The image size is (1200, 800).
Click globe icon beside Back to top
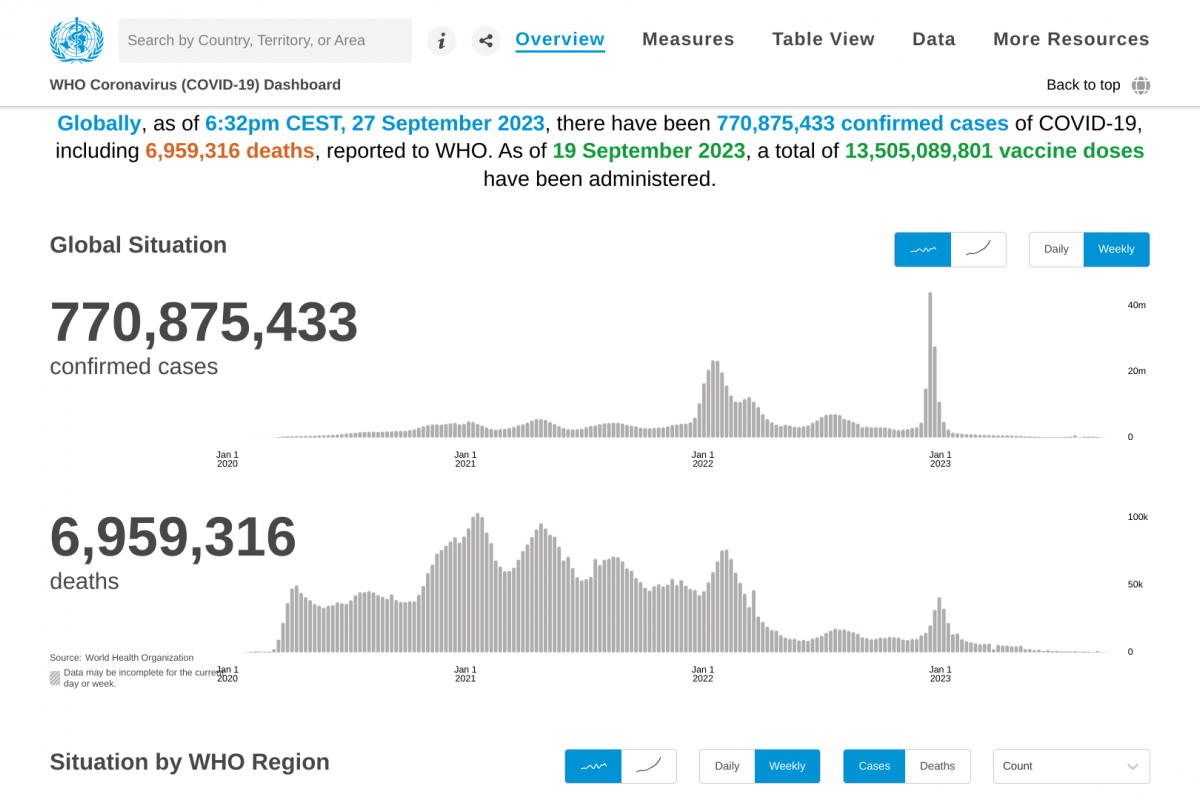click(x=1141, y=85)
